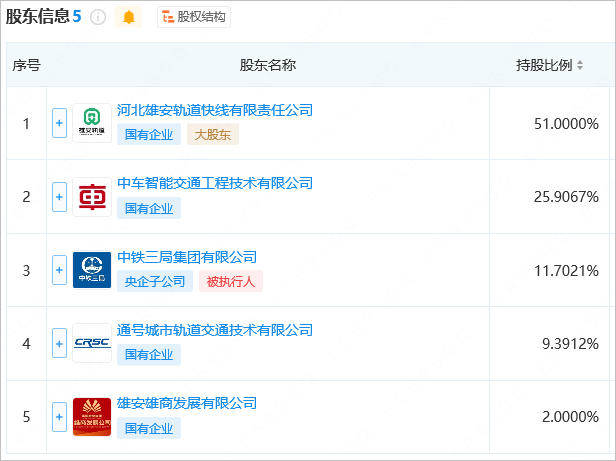Click the CRSC company logo
The width and height of the screenshot is (616, 461).
coord(92,343)
